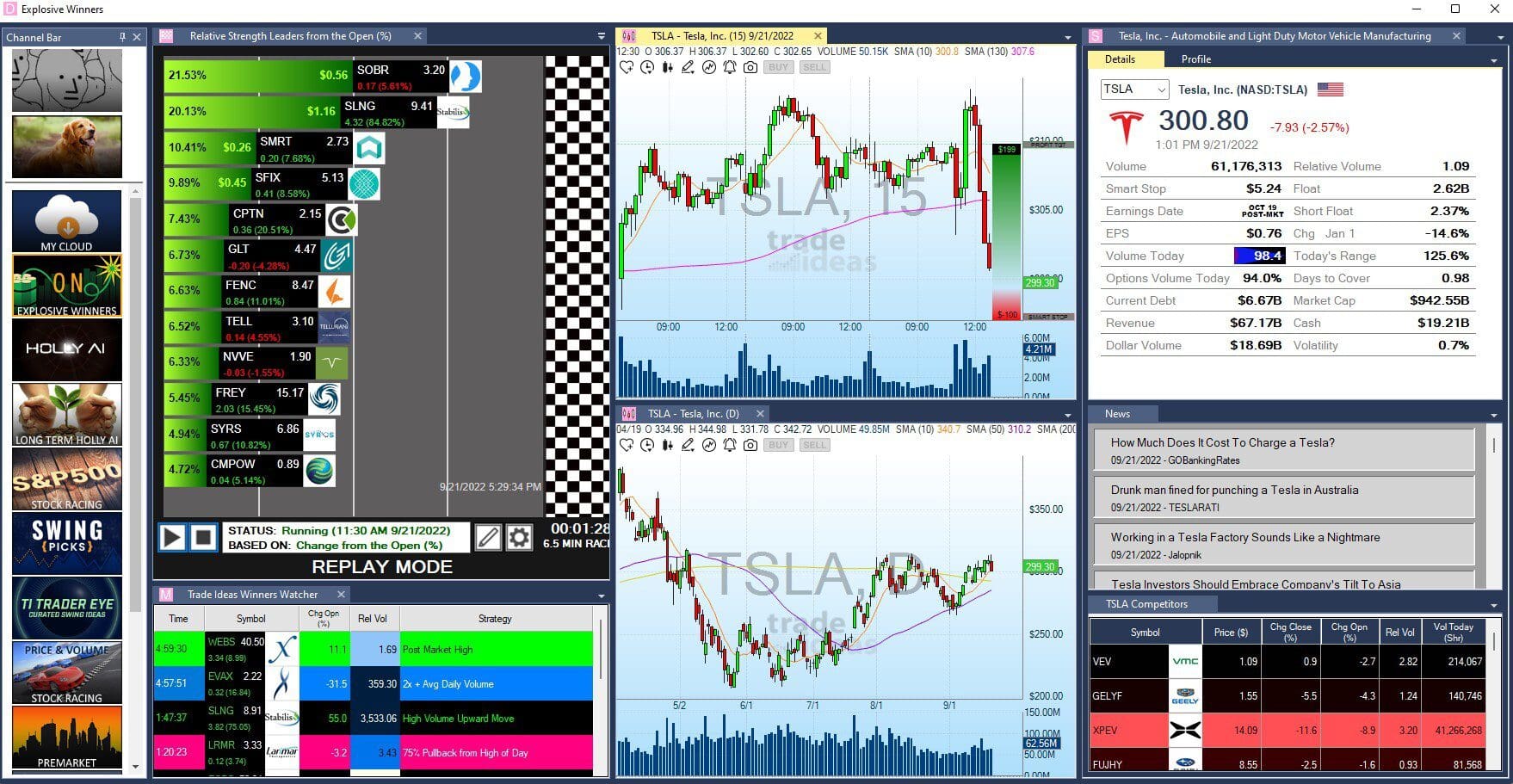The width and height of the screenshot is (1513, 784).
Task: Click SELL button in 15-min chart
Action: pyautogui.click(x=814, y=67)
